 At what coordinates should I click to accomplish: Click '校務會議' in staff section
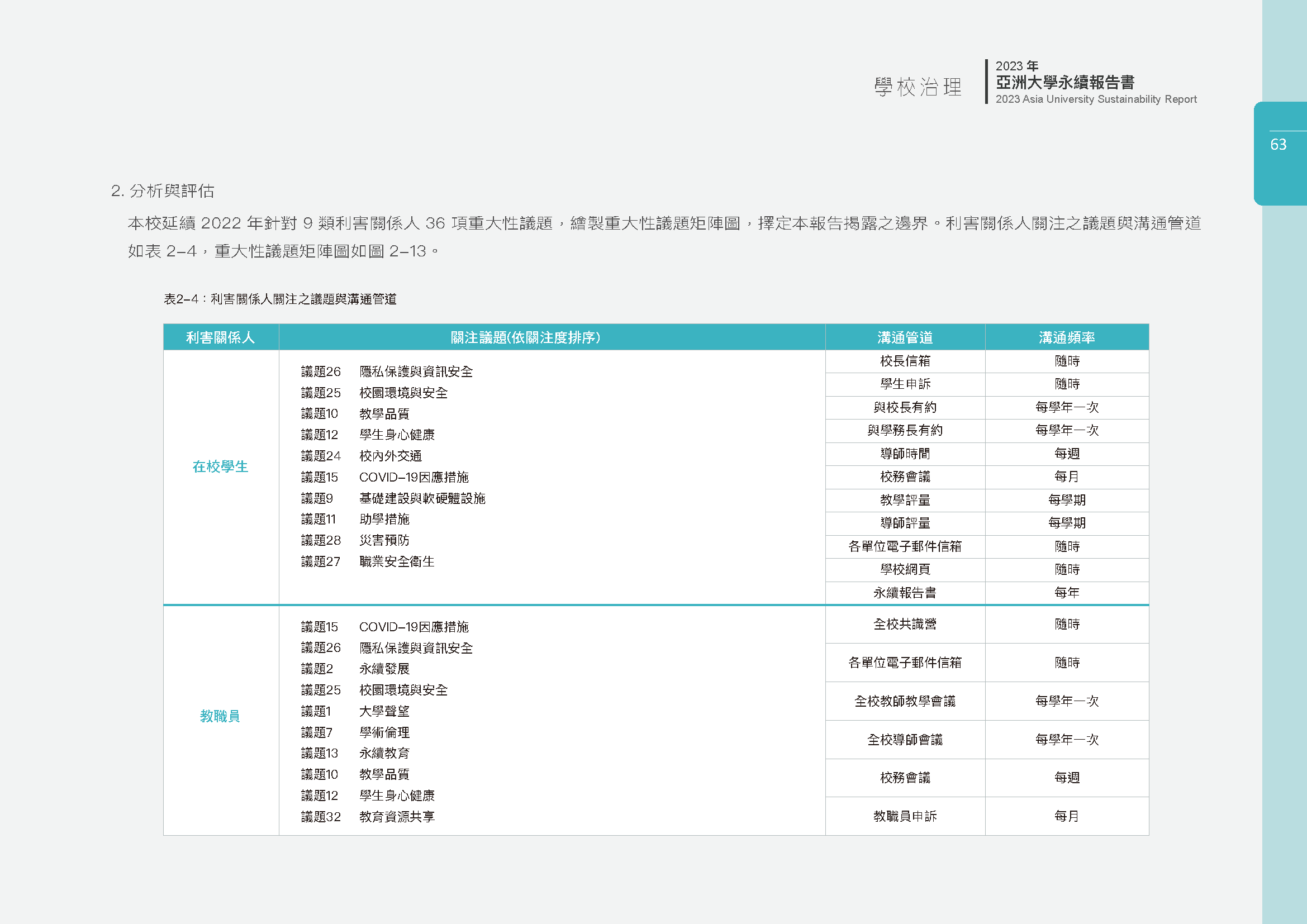pyautogui.click(x=905, y=778)
